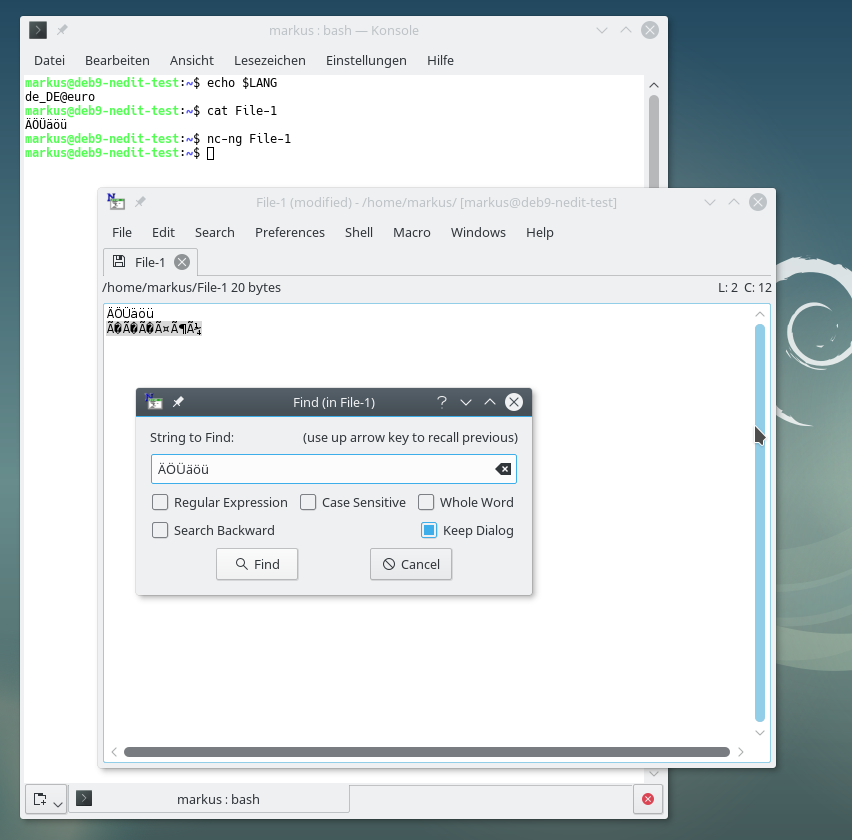
Task: Click the save icon on the File-1 tab
Action: tap(120, 261)
